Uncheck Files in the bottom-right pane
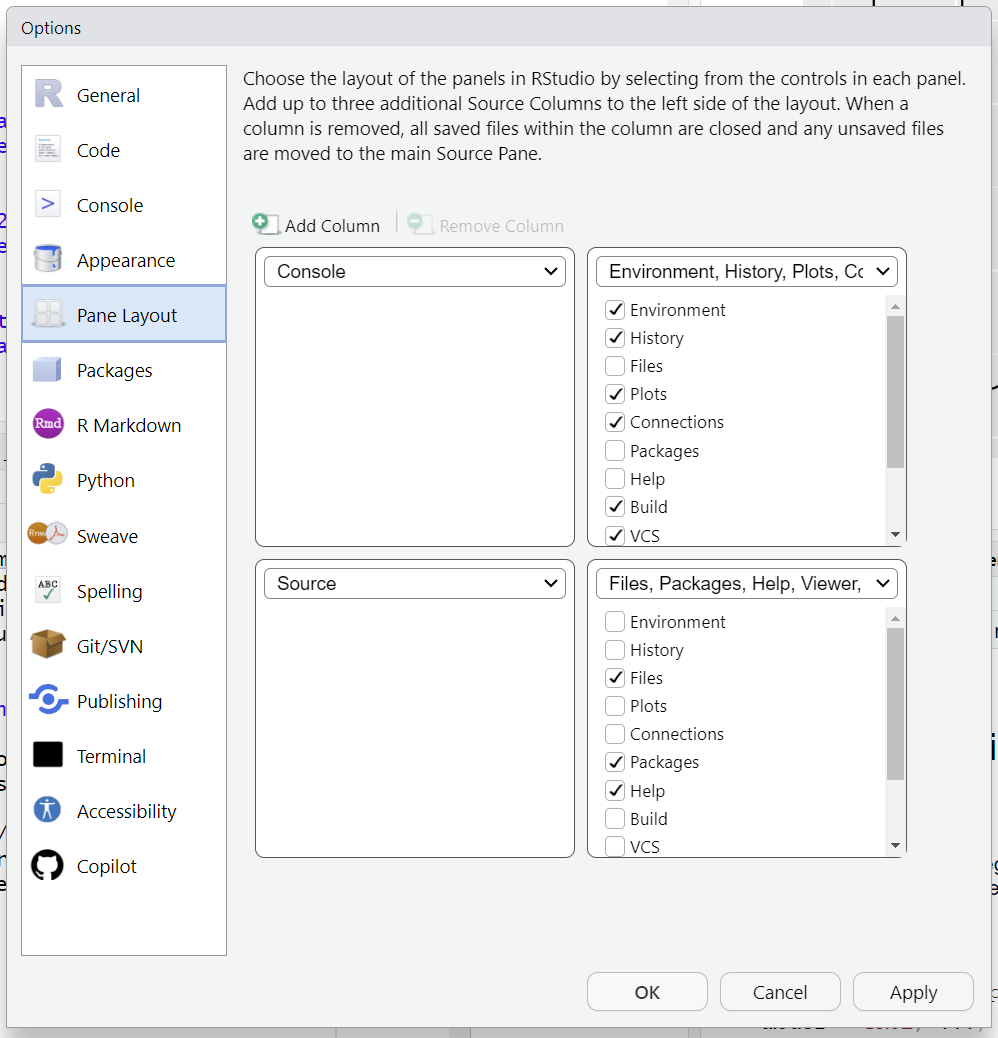The width and height of the screenshot is (998, 1038). 615,677
